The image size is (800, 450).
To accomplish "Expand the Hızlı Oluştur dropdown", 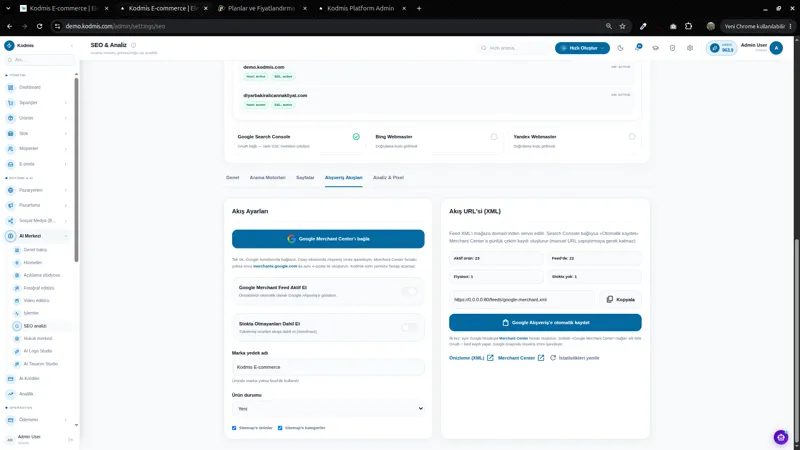I will tap(582, 48).
